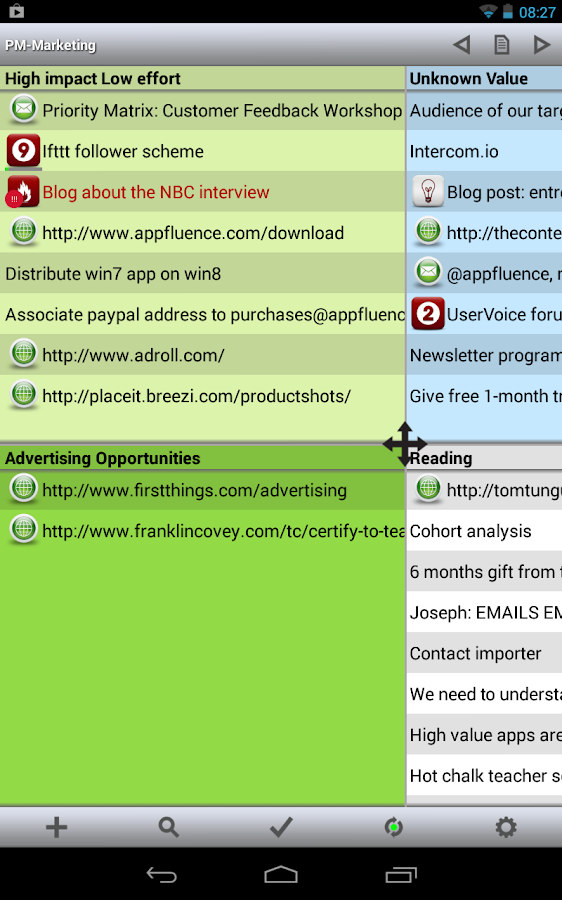Tap lightbulb icon beside Blog post: entre
Viewport: 562px width, 900px height.
(x=428, y=191)
